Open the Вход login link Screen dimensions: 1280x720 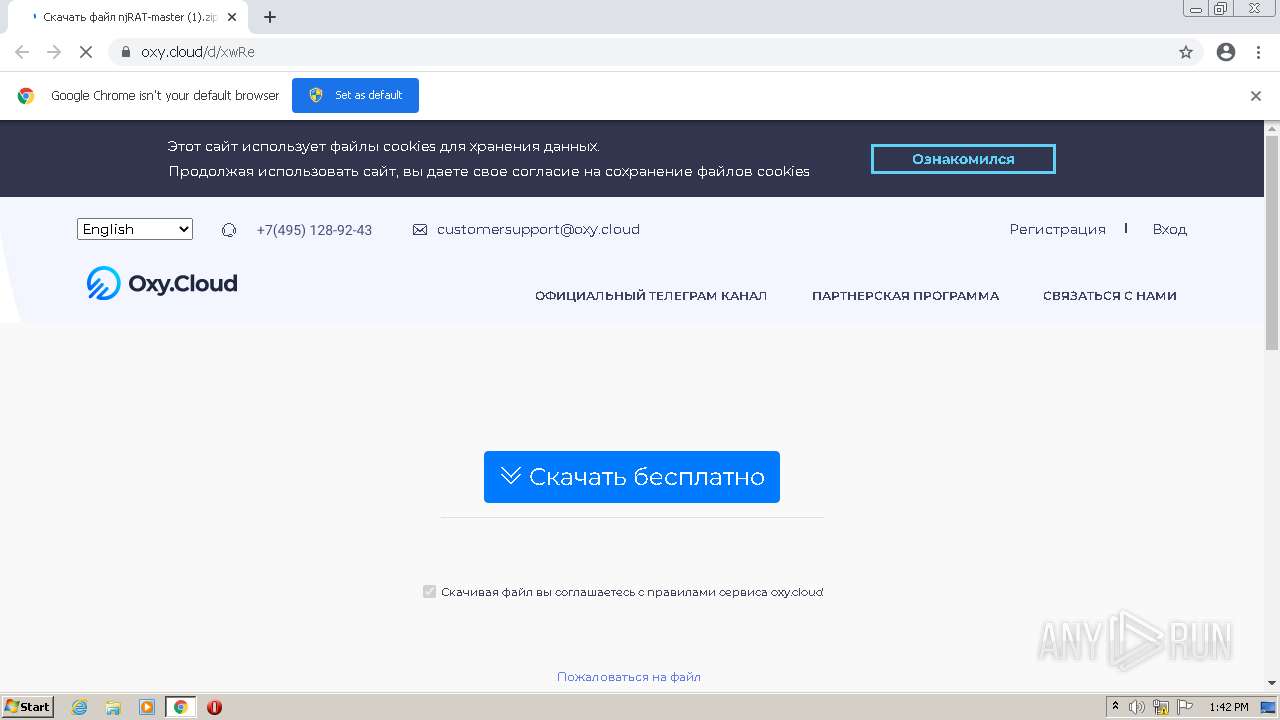tap(1169, 229)
